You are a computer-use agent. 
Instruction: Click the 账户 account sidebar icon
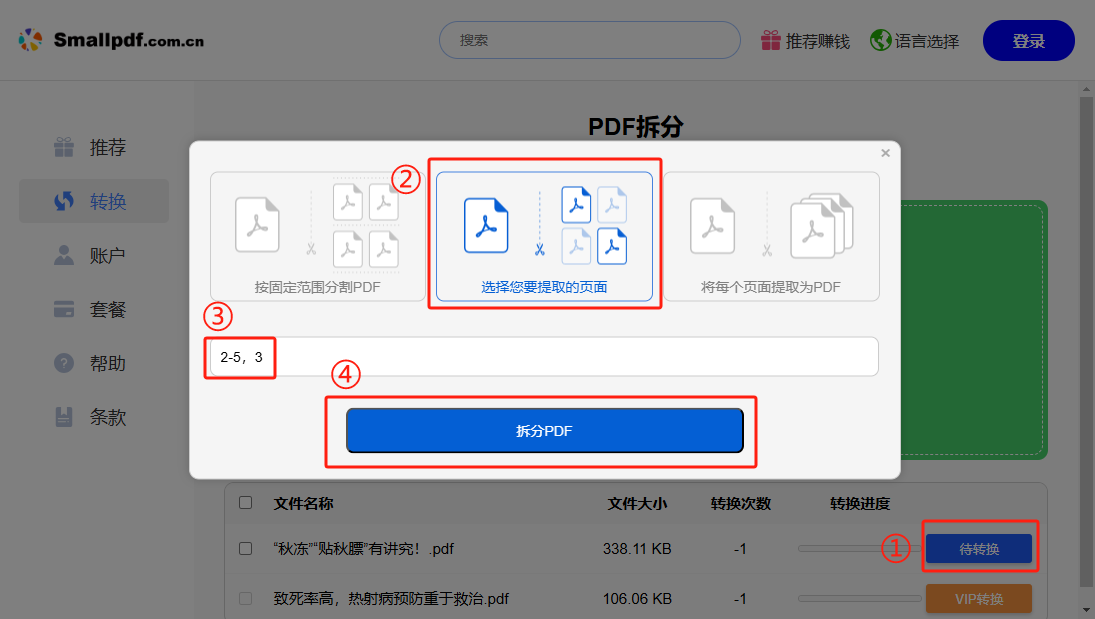pyautogui.click(x=63, y=255)
